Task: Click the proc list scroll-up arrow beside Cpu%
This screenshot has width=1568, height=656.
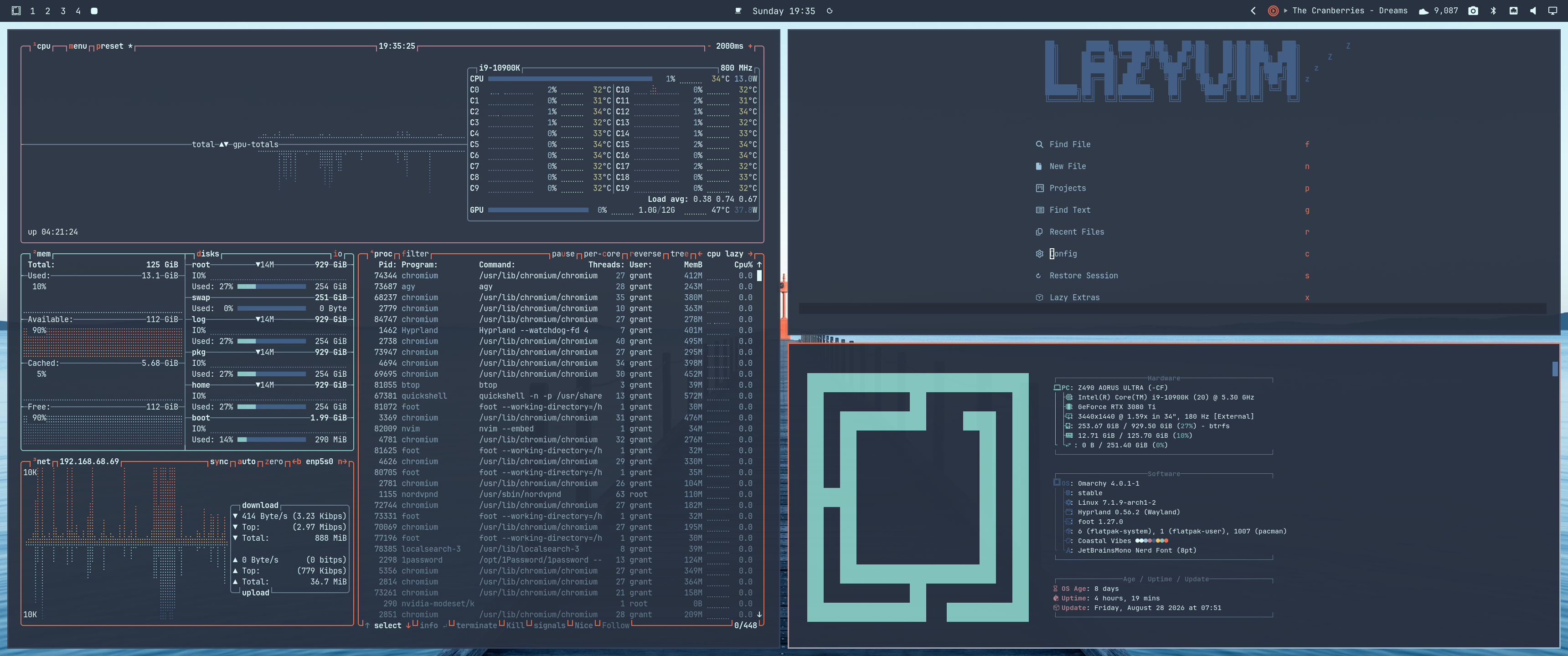Action: [759, 265]
